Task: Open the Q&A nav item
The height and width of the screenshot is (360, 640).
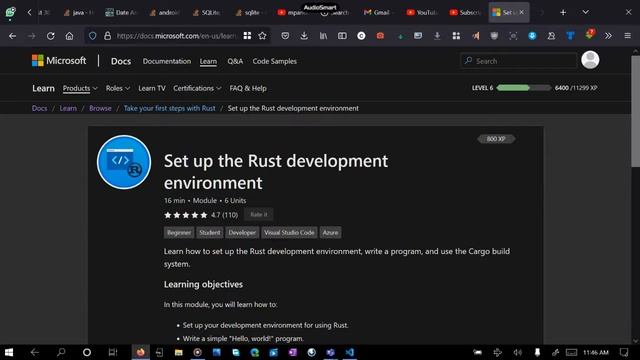Action: coord(235,61)
